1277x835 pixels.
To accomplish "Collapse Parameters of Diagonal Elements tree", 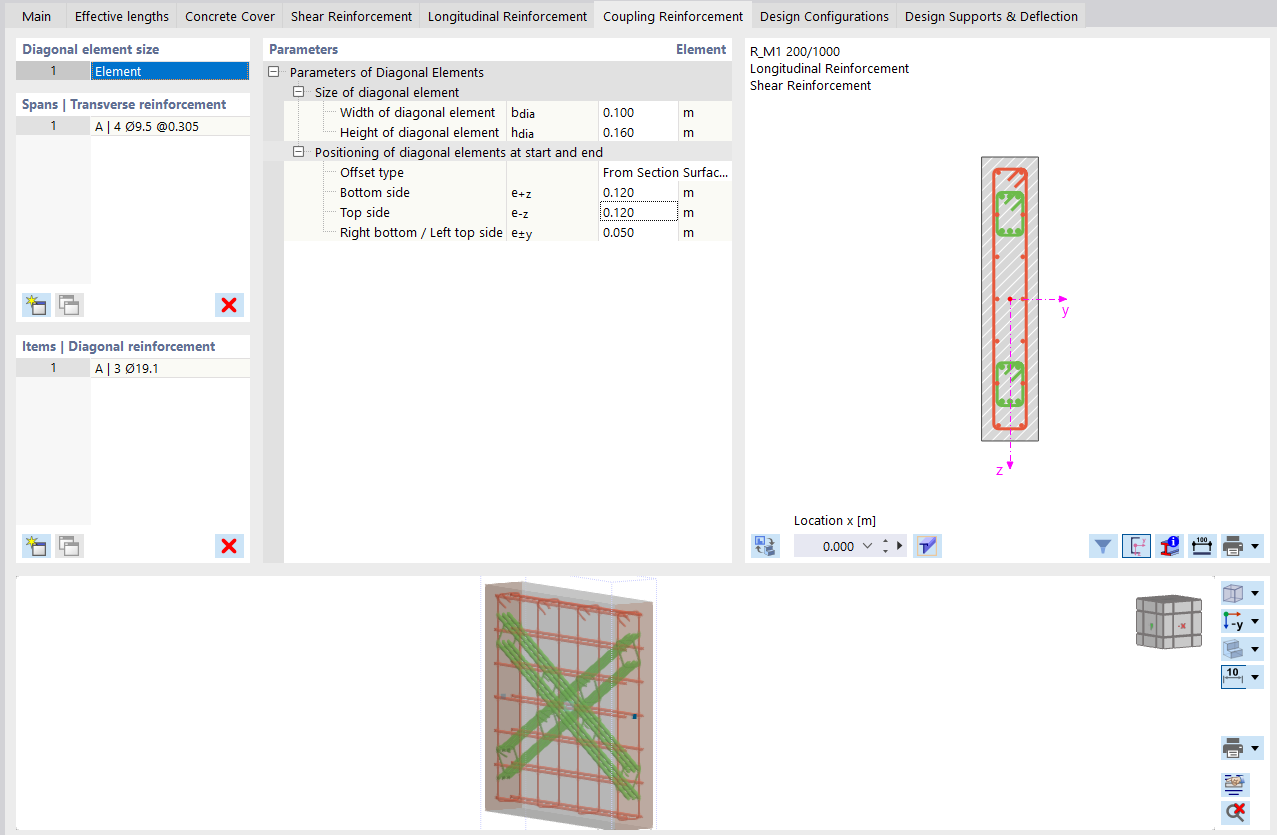I will point(273,72).
